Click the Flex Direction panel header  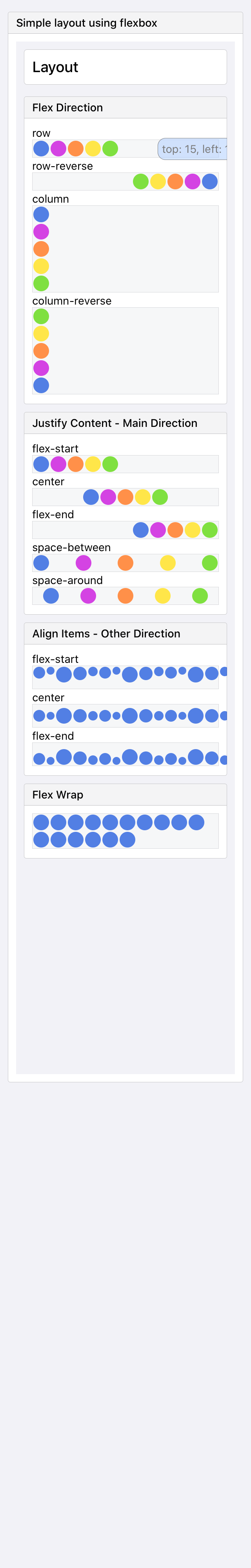[x=125, y=108]
